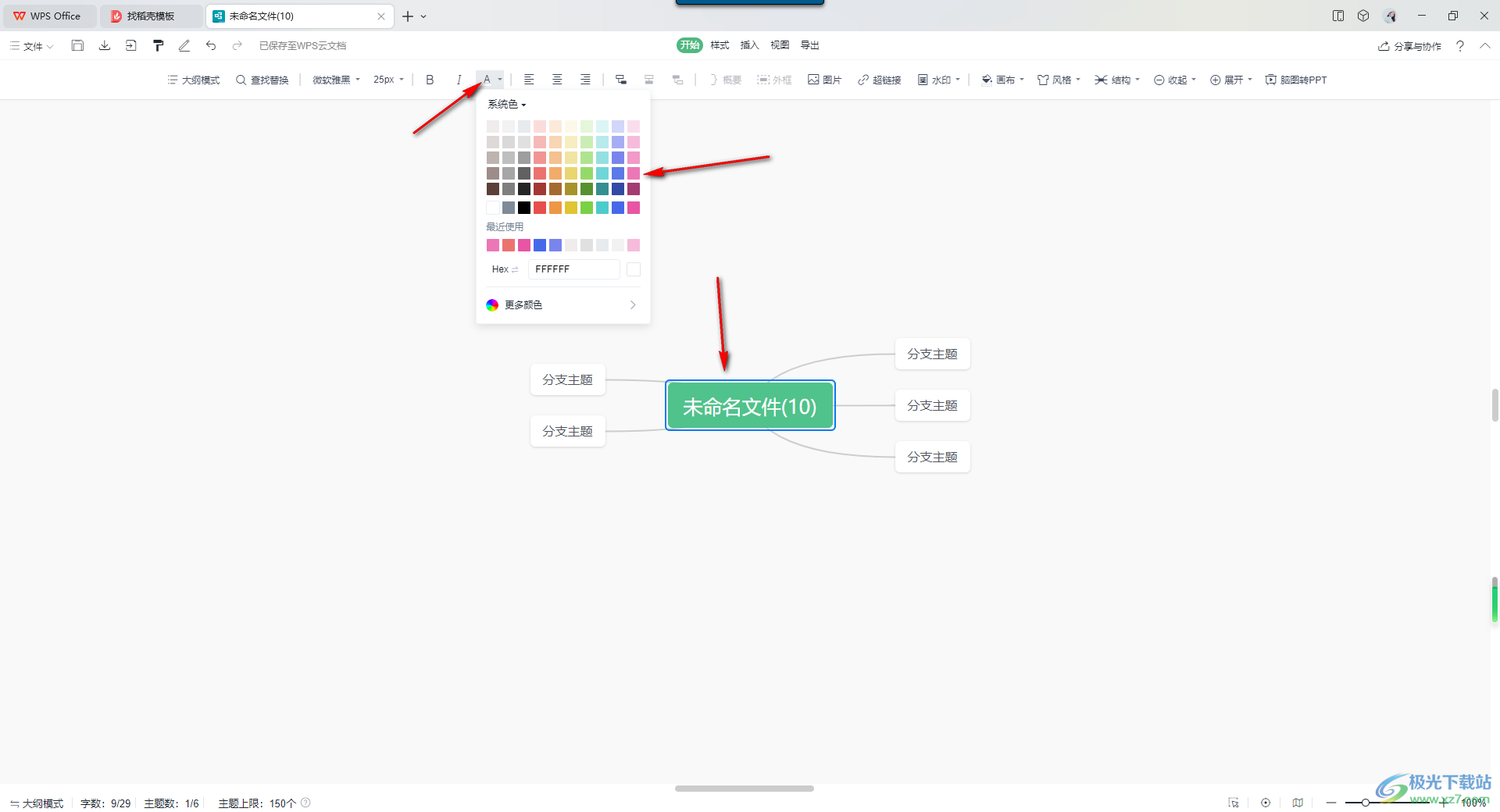Screen dimensions: 1500x812
Task: Undo the last action
Action: coord(211,45)
